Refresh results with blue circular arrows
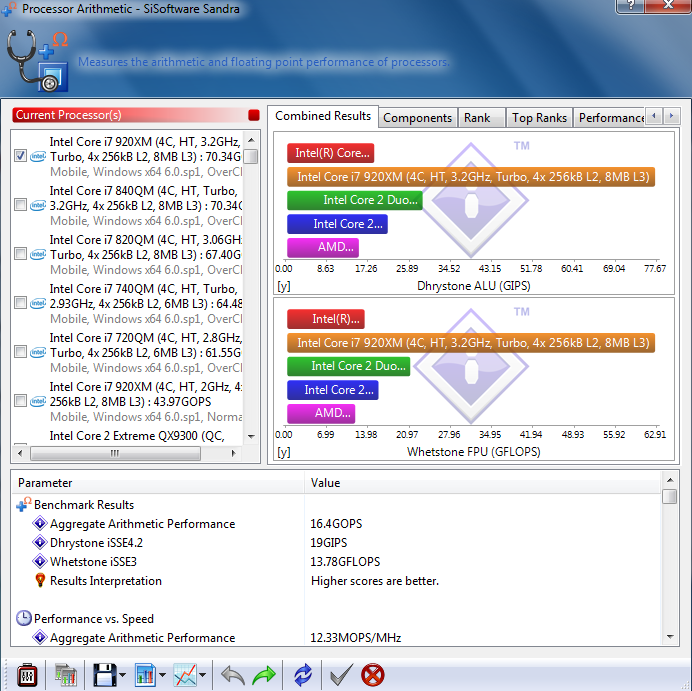 (303, 675)
